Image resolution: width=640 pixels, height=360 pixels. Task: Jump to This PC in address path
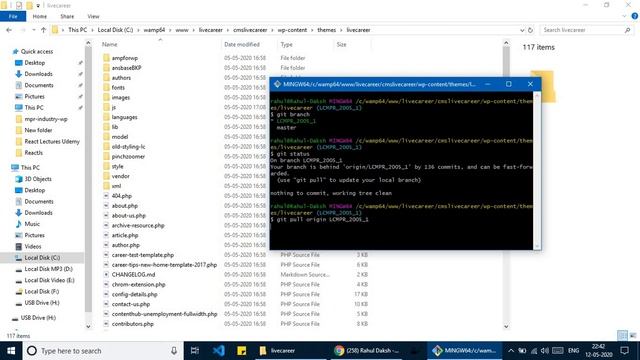click(x=78, y=30)
